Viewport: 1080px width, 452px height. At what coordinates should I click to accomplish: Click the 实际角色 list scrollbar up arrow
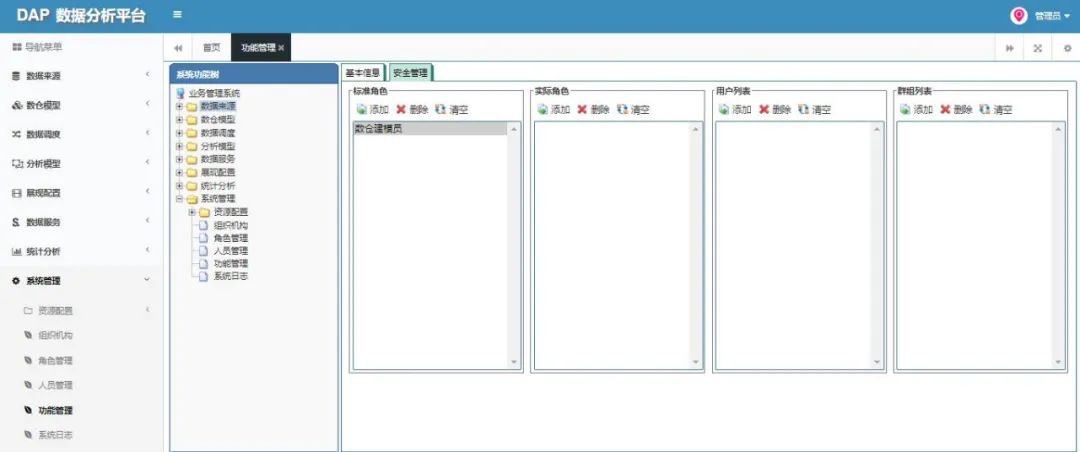(x=695, y=129)
